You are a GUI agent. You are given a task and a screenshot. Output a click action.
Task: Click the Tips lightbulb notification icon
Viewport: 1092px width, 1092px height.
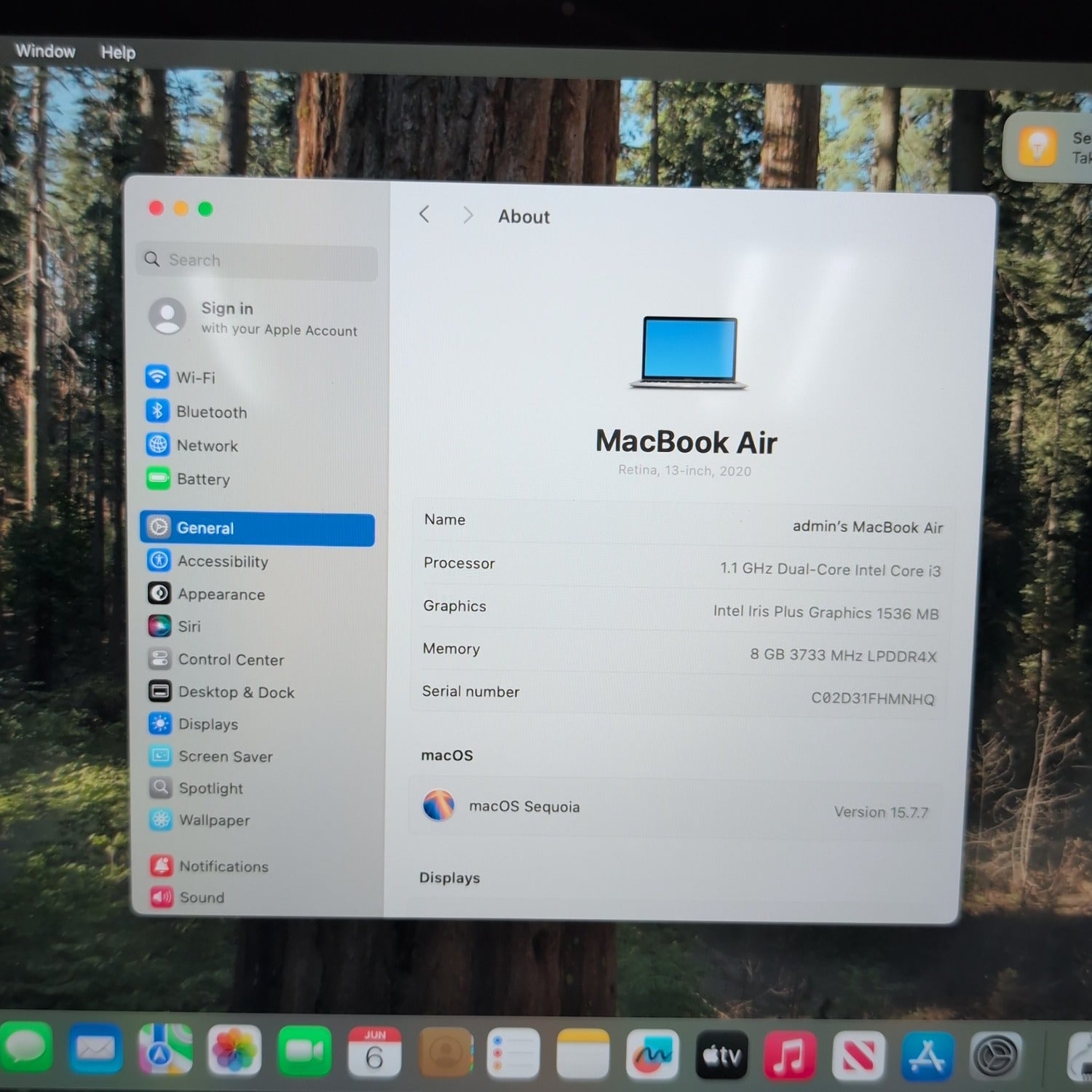pyautogui.click(x=1038, y=146)
